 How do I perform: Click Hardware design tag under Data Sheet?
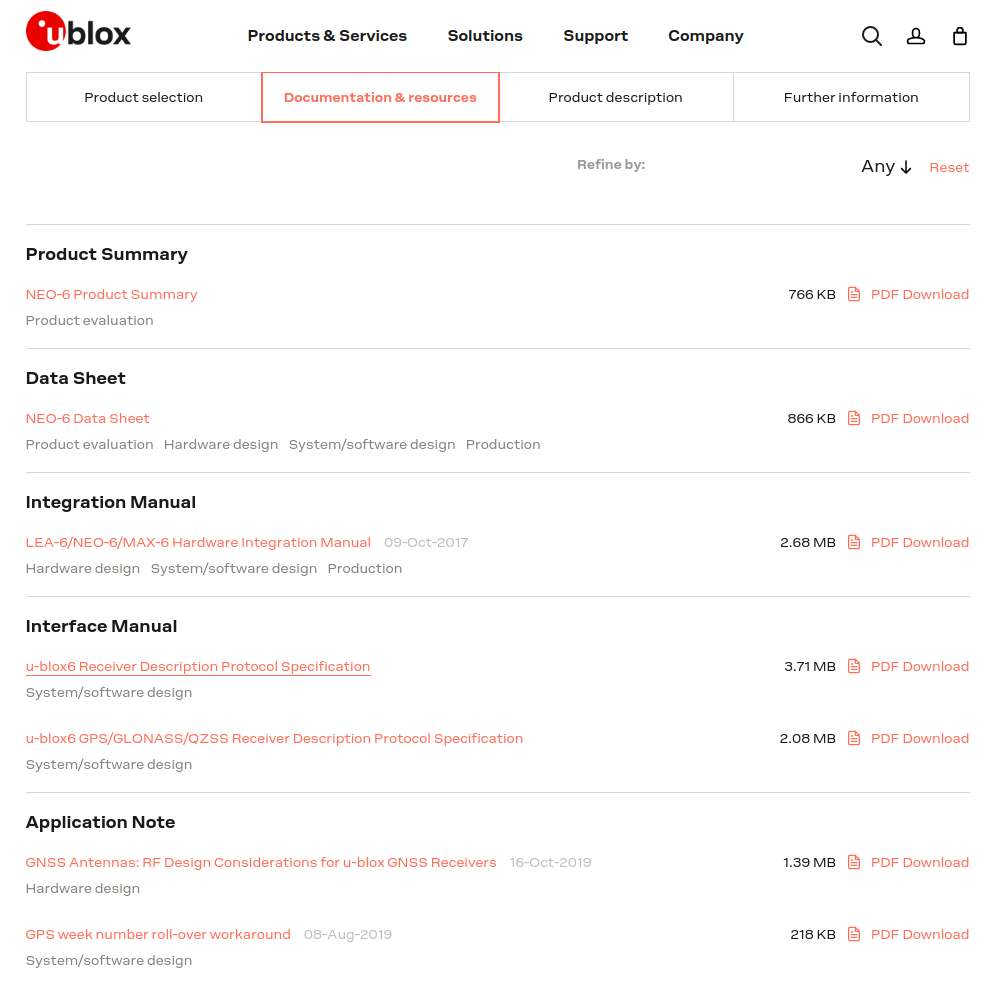pos(221,444)
